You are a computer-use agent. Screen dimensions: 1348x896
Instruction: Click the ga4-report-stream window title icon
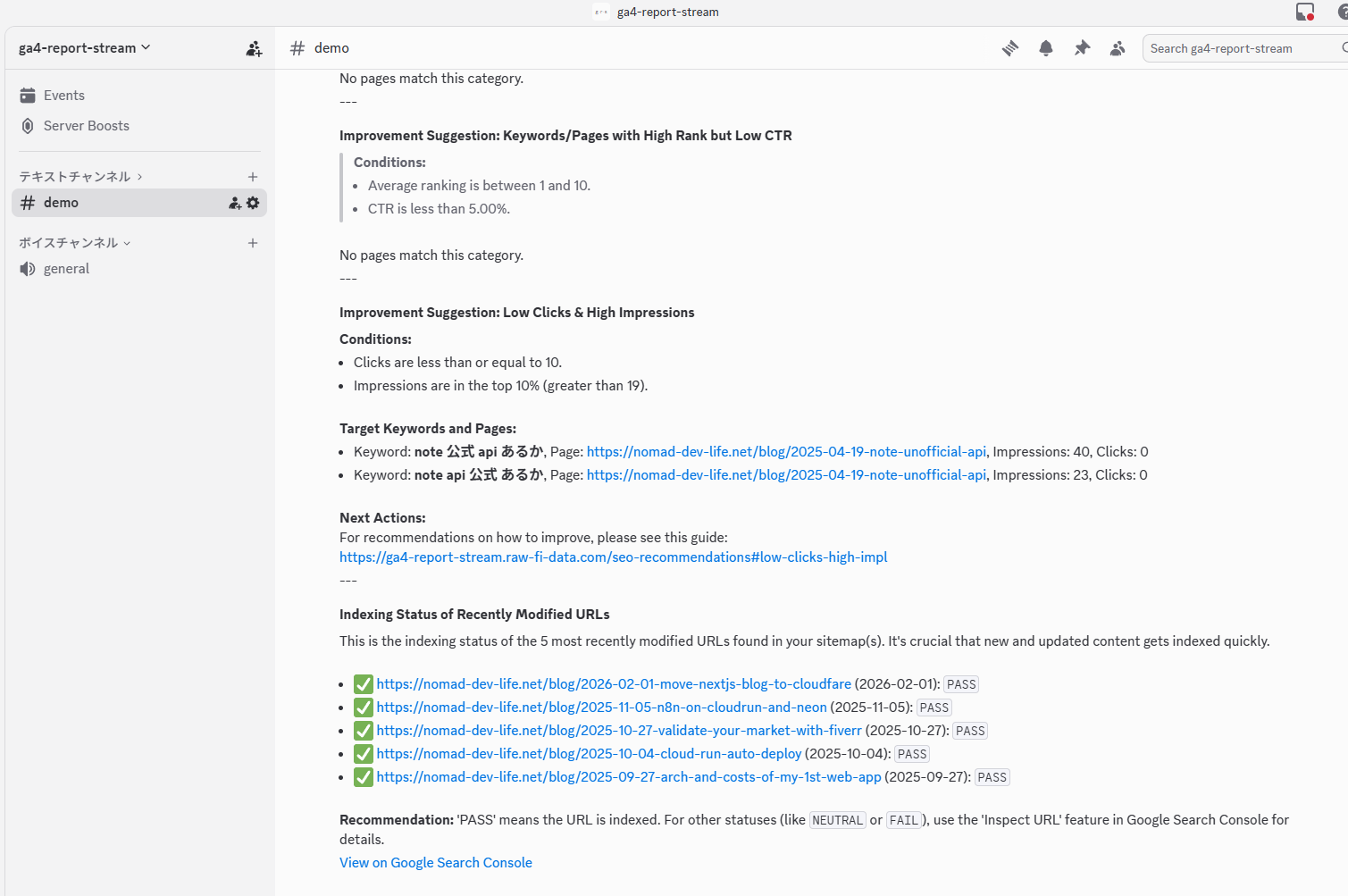pos(601,12)
